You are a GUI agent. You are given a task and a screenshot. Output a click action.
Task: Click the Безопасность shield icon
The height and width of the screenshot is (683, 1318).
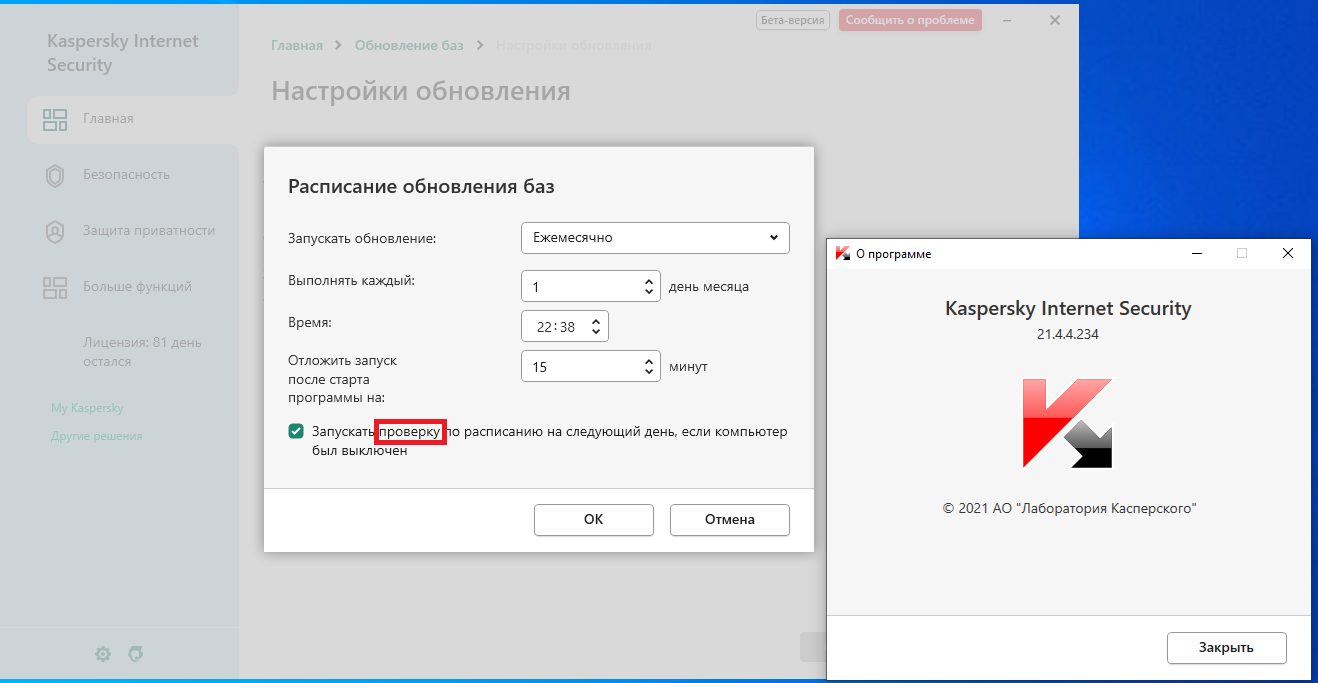(55, 176)
